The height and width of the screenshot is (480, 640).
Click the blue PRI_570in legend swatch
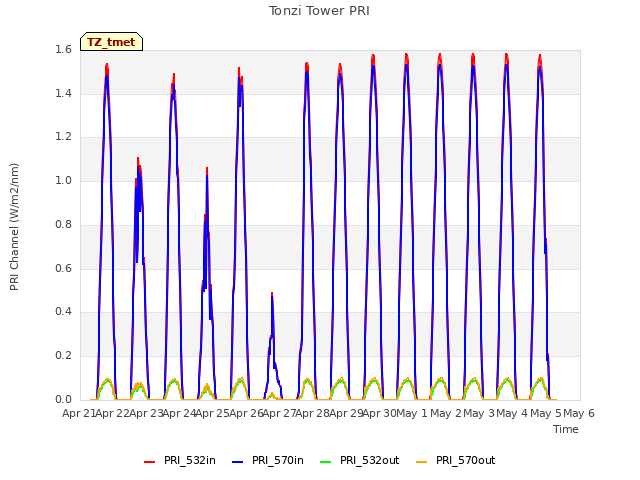(x=238, y=462)
